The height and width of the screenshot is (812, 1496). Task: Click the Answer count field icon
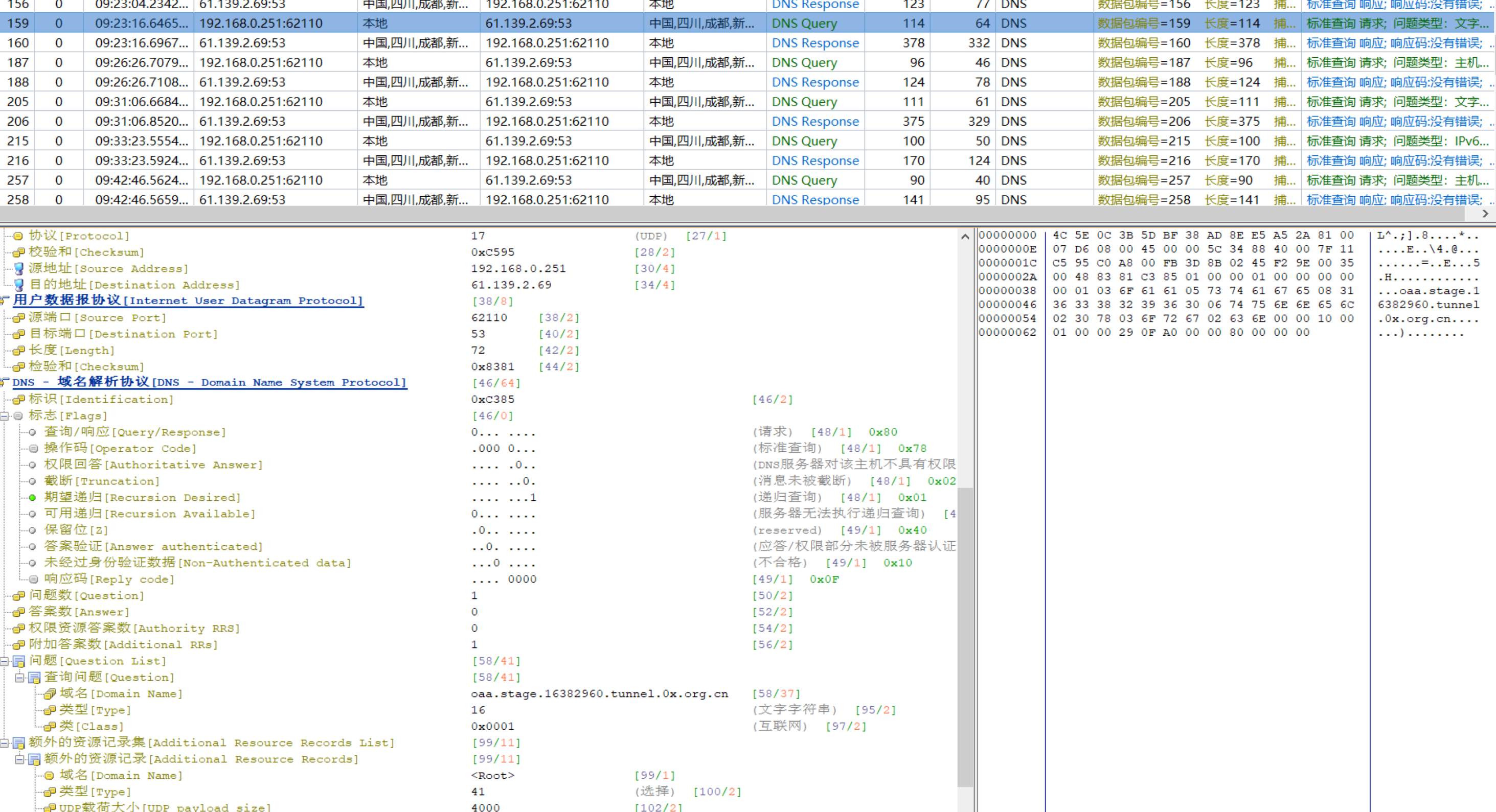point(18,612)
